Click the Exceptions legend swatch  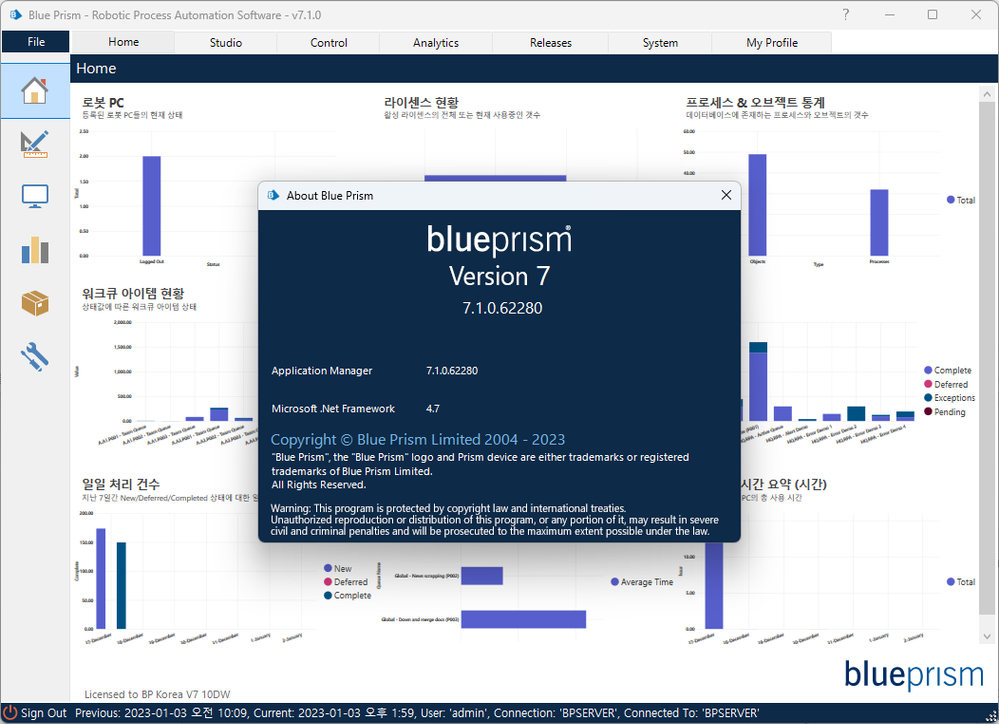pos(928,398)
